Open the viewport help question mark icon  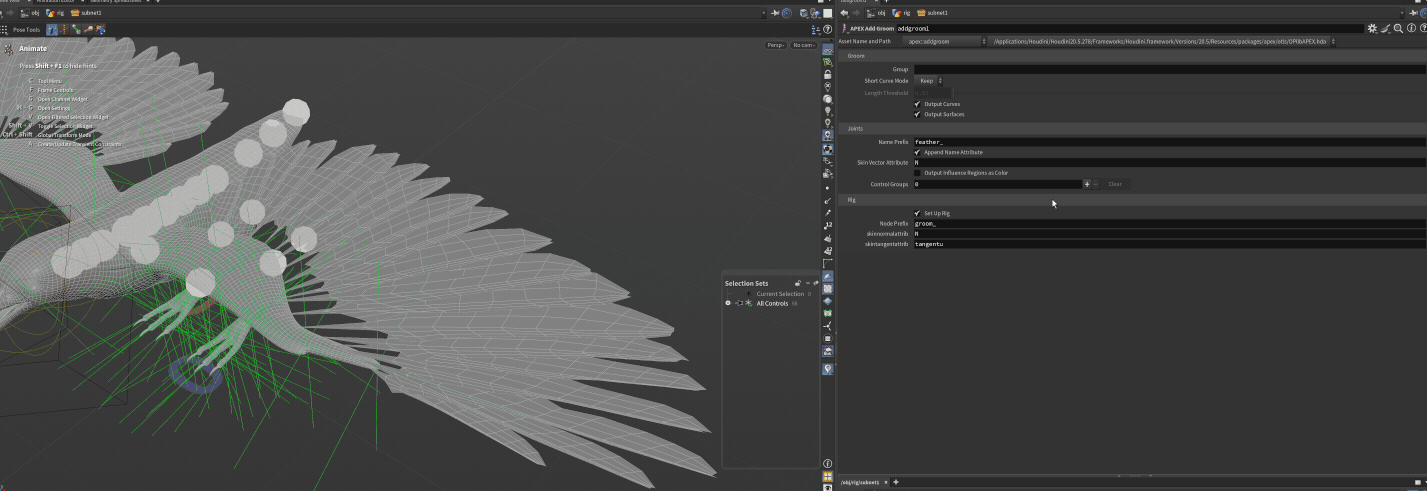827,29
